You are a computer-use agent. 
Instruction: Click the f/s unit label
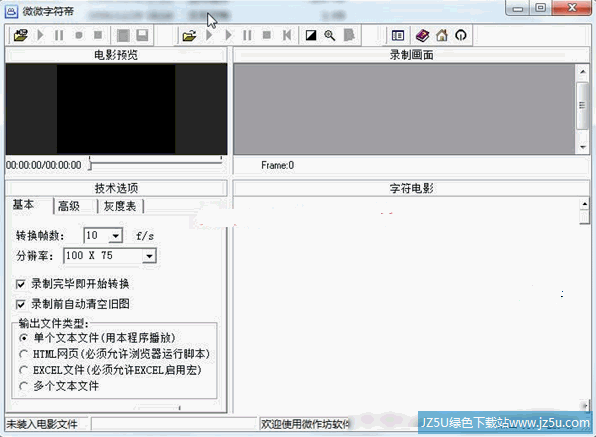point(145,236)
